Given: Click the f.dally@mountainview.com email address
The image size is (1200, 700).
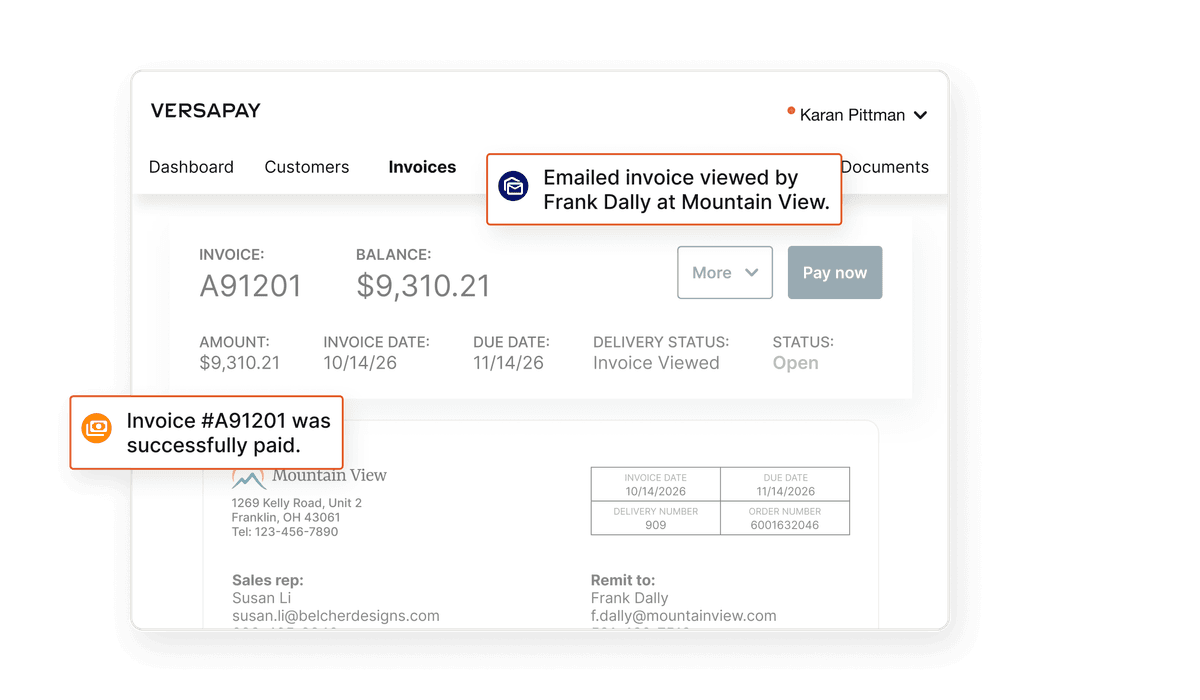Looking at the screenshot, I should point(683,616).
